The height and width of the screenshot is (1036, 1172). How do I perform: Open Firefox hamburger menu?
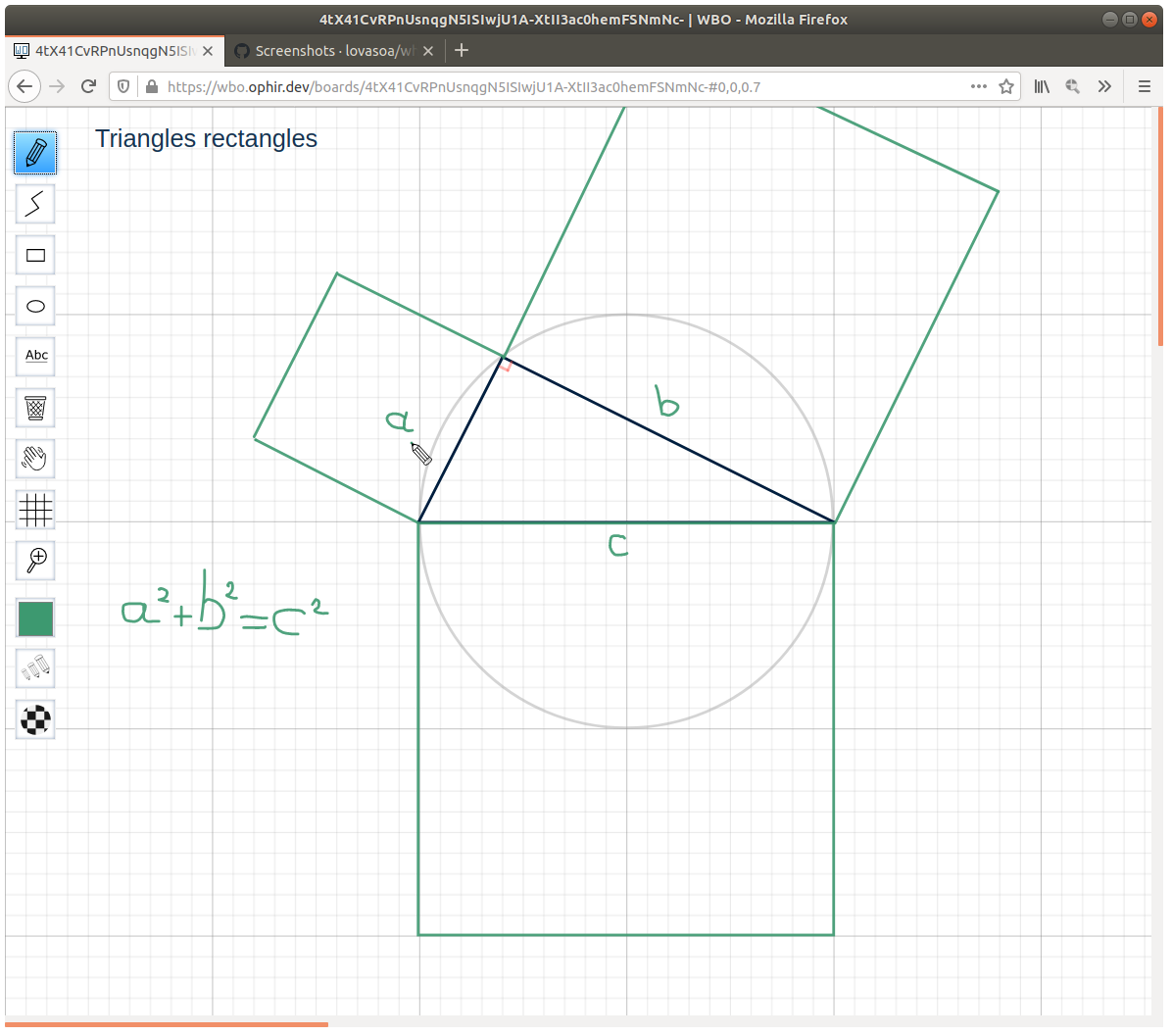tap(1144, 86)
